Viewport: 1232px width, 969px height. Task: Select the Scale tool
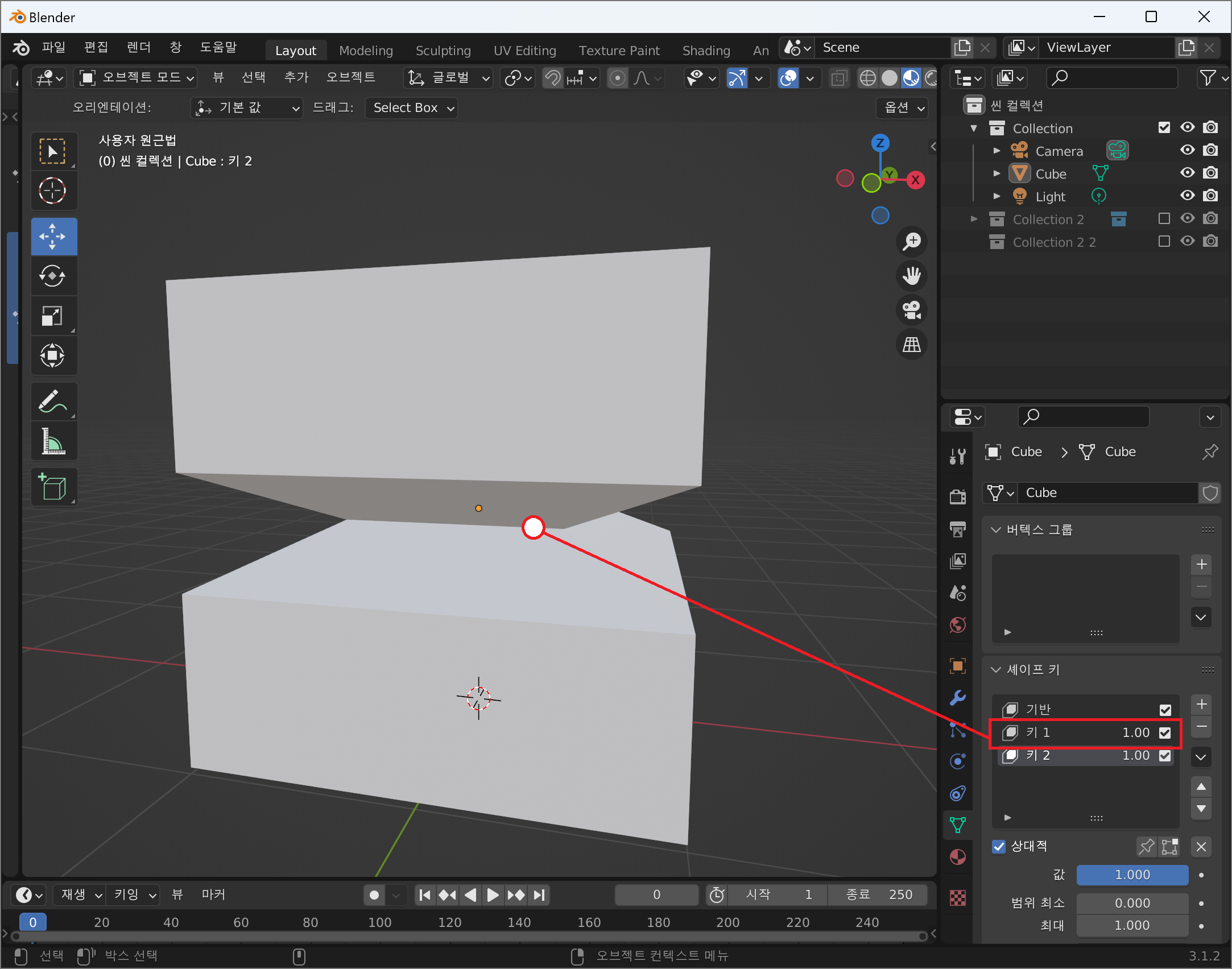click(x=52, y=316)
